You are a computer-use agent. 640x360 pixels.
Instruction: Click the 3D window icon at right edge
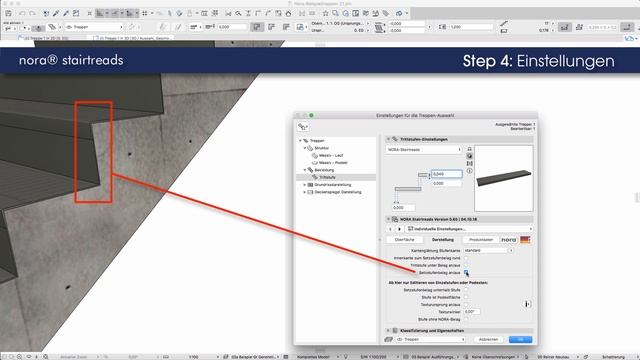(630, 38)
